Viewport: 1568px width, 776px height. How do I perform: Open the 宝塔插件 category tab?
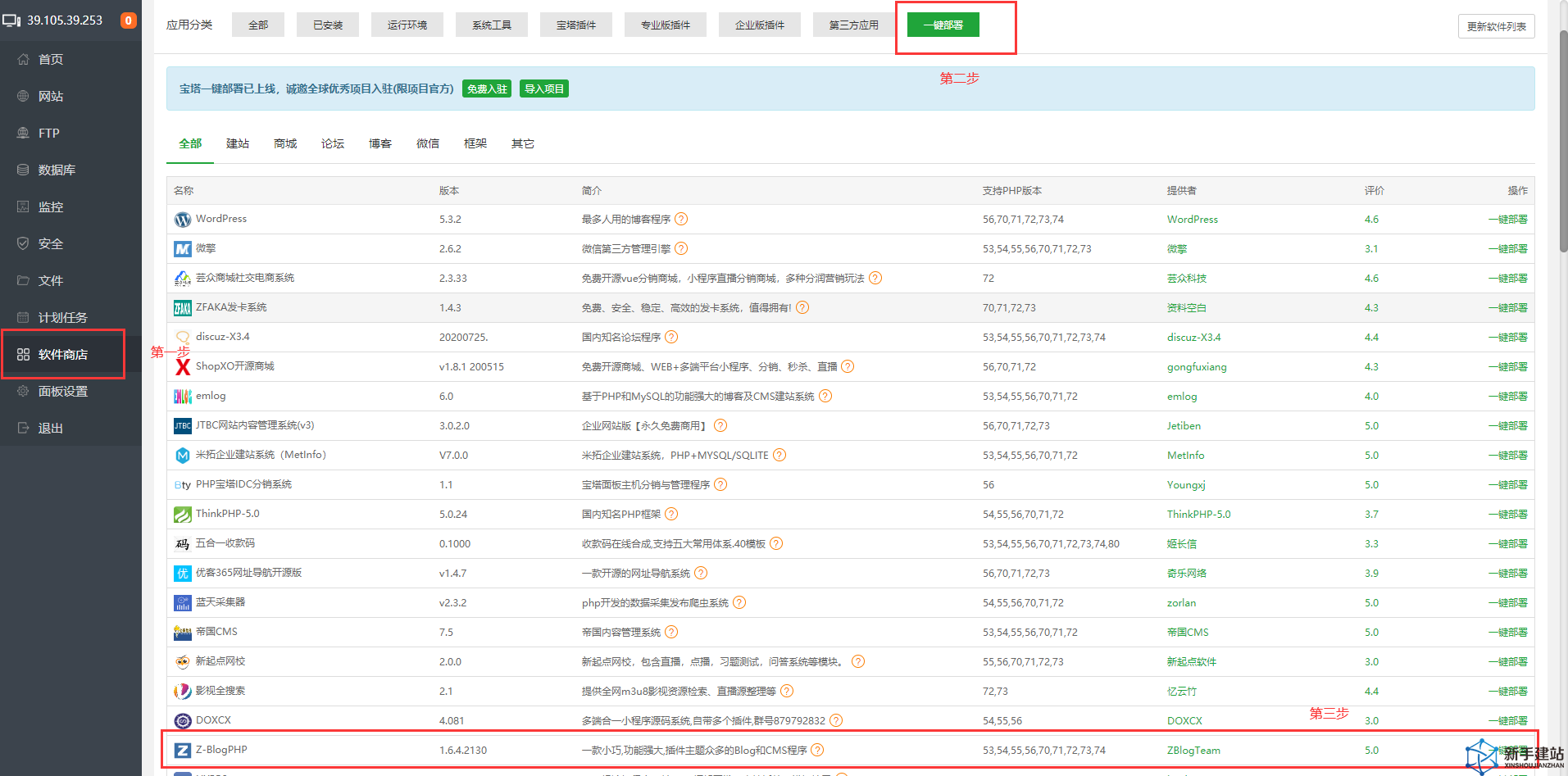click(576, 25)
